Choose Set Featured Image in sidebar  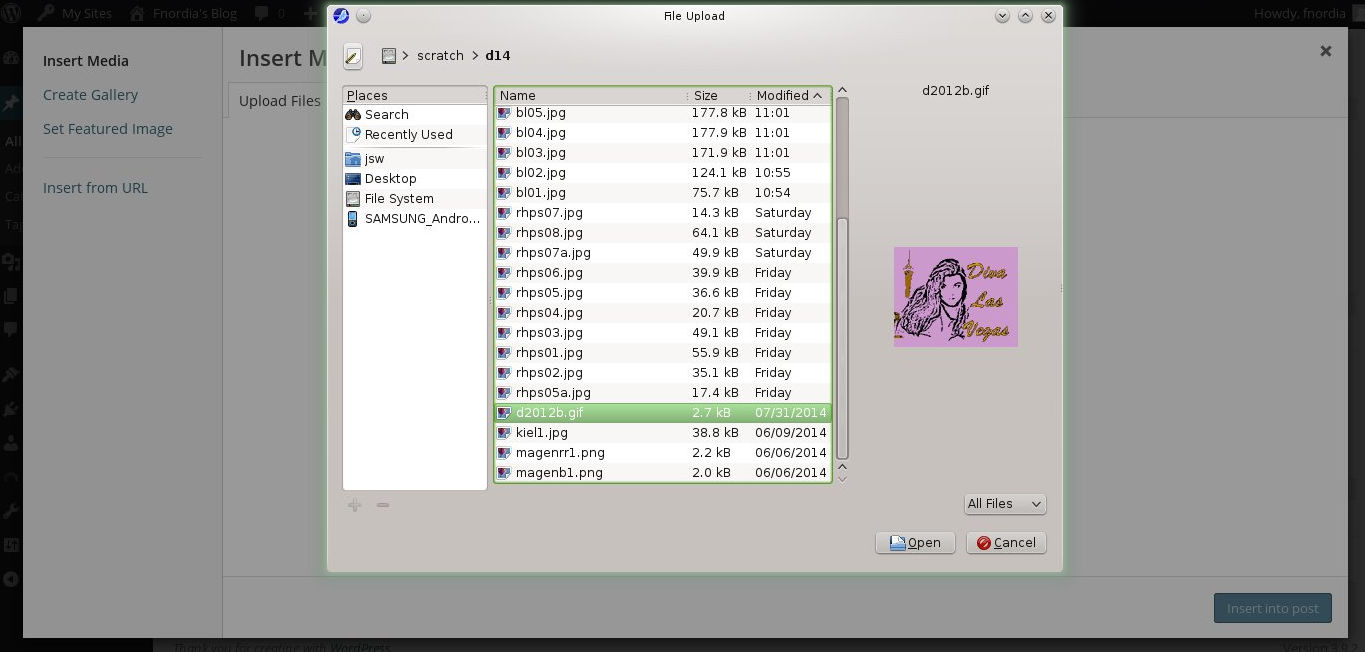108,129
